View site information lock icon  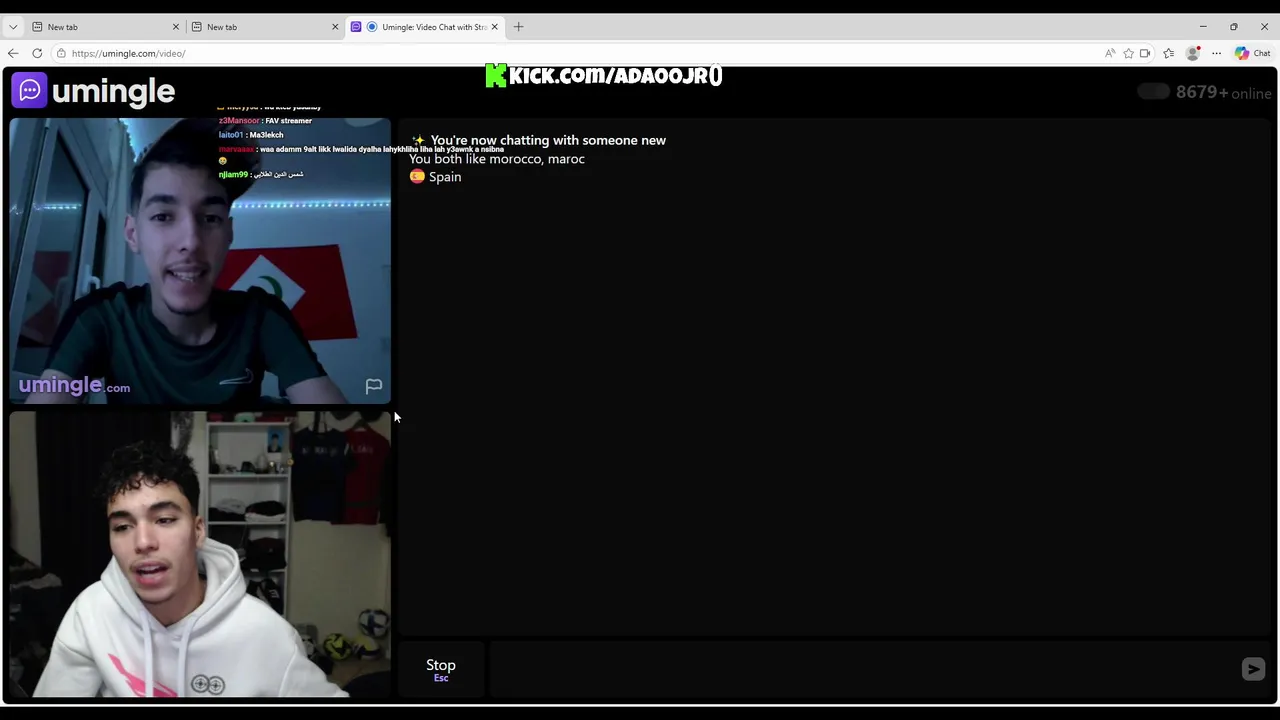pos(61,53)
